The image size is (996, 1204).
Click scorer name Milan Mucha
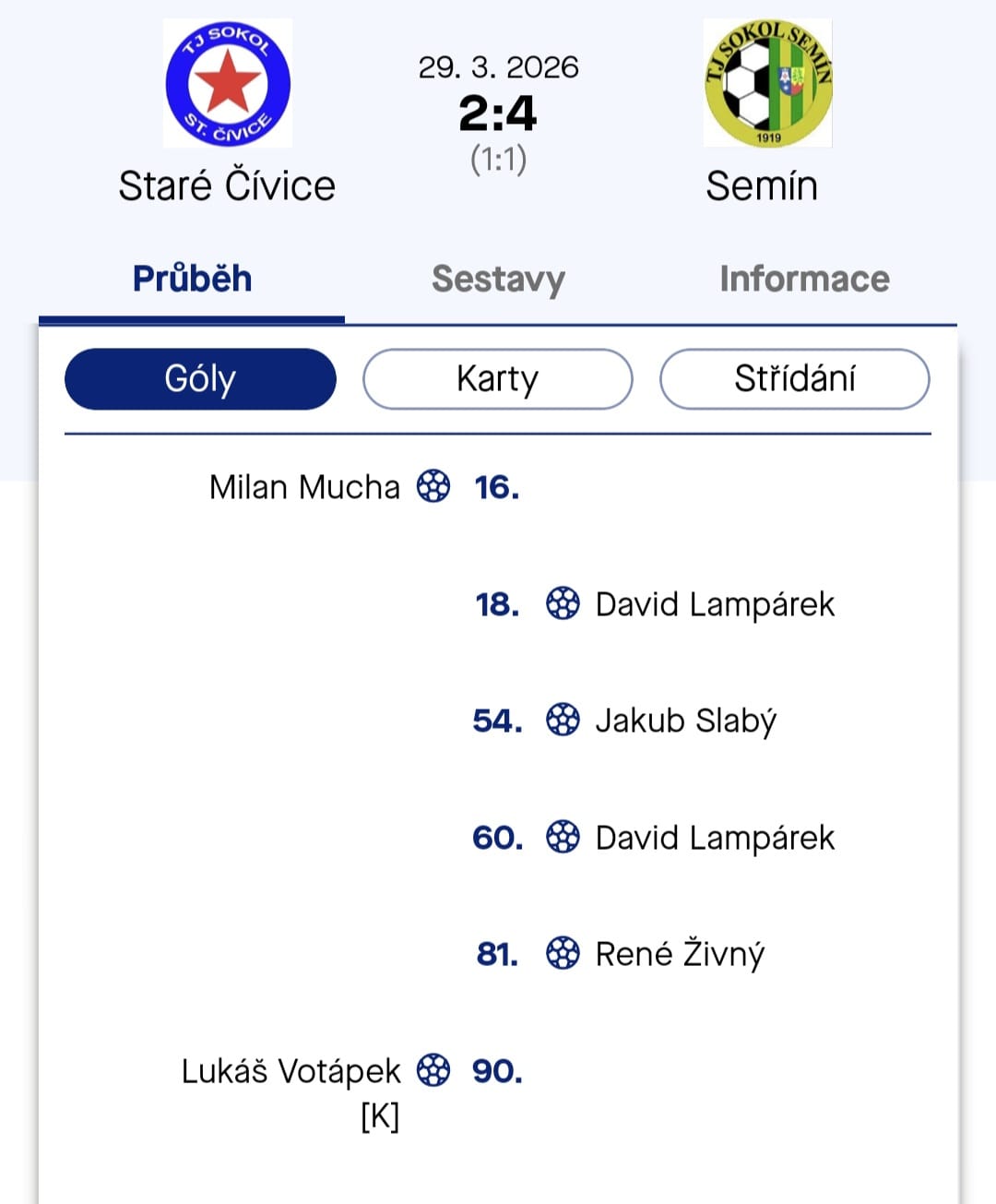(304, 487)
